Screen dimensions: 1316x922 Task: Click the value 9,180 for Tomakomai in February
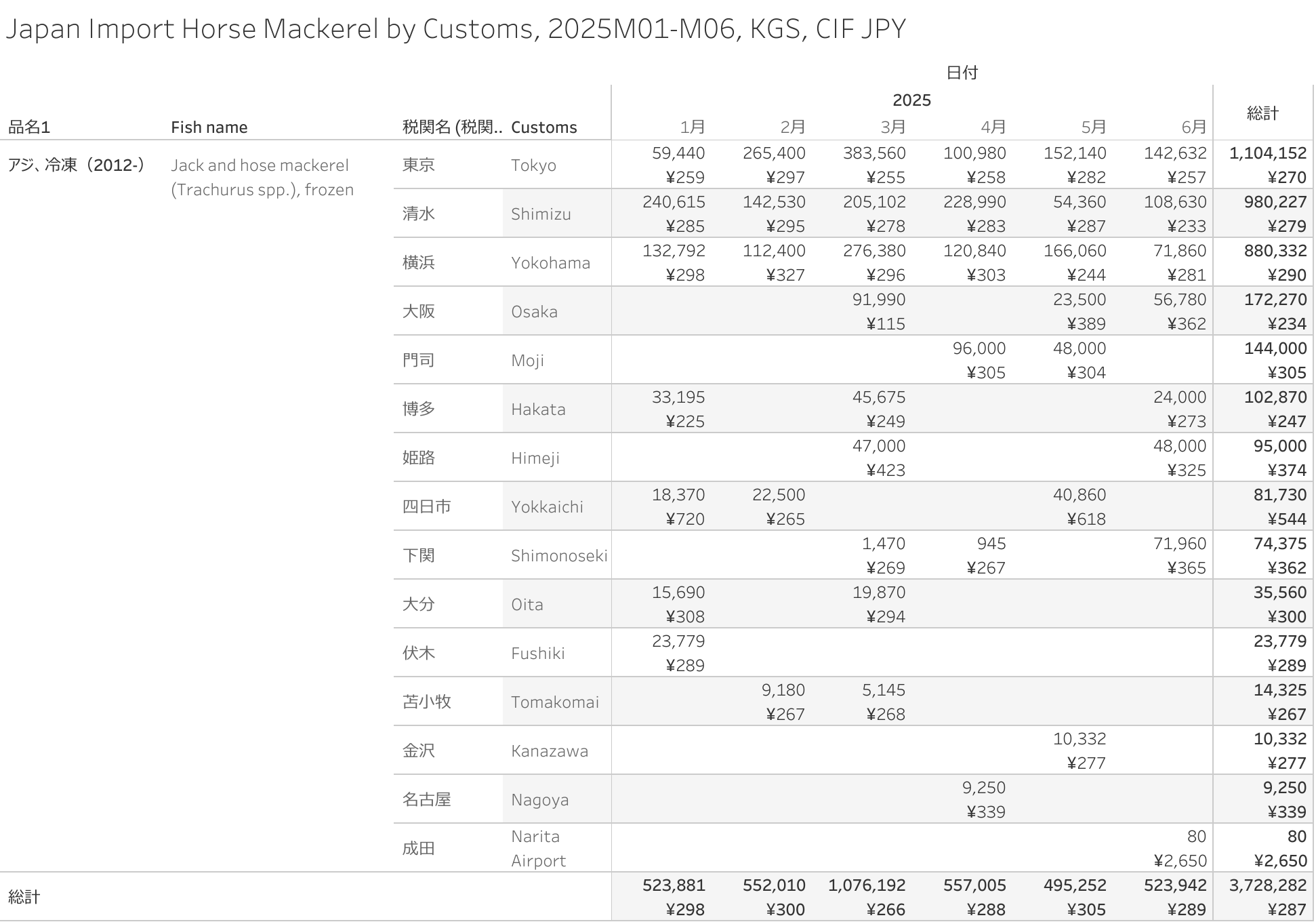coord(783,690)
